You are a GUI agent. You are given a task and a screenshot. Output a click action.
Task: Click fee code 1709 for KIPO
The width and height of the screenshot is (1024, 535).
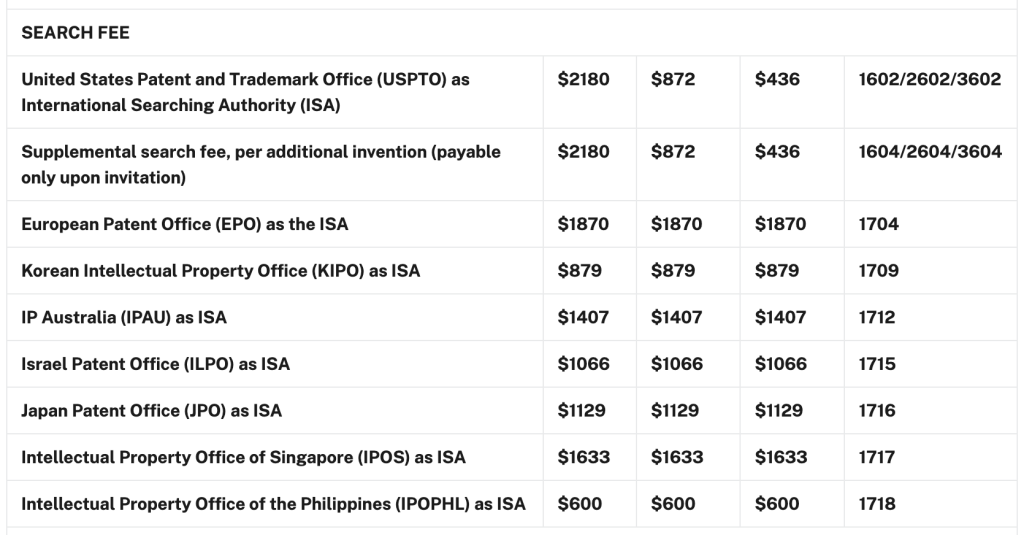(878, 271)
